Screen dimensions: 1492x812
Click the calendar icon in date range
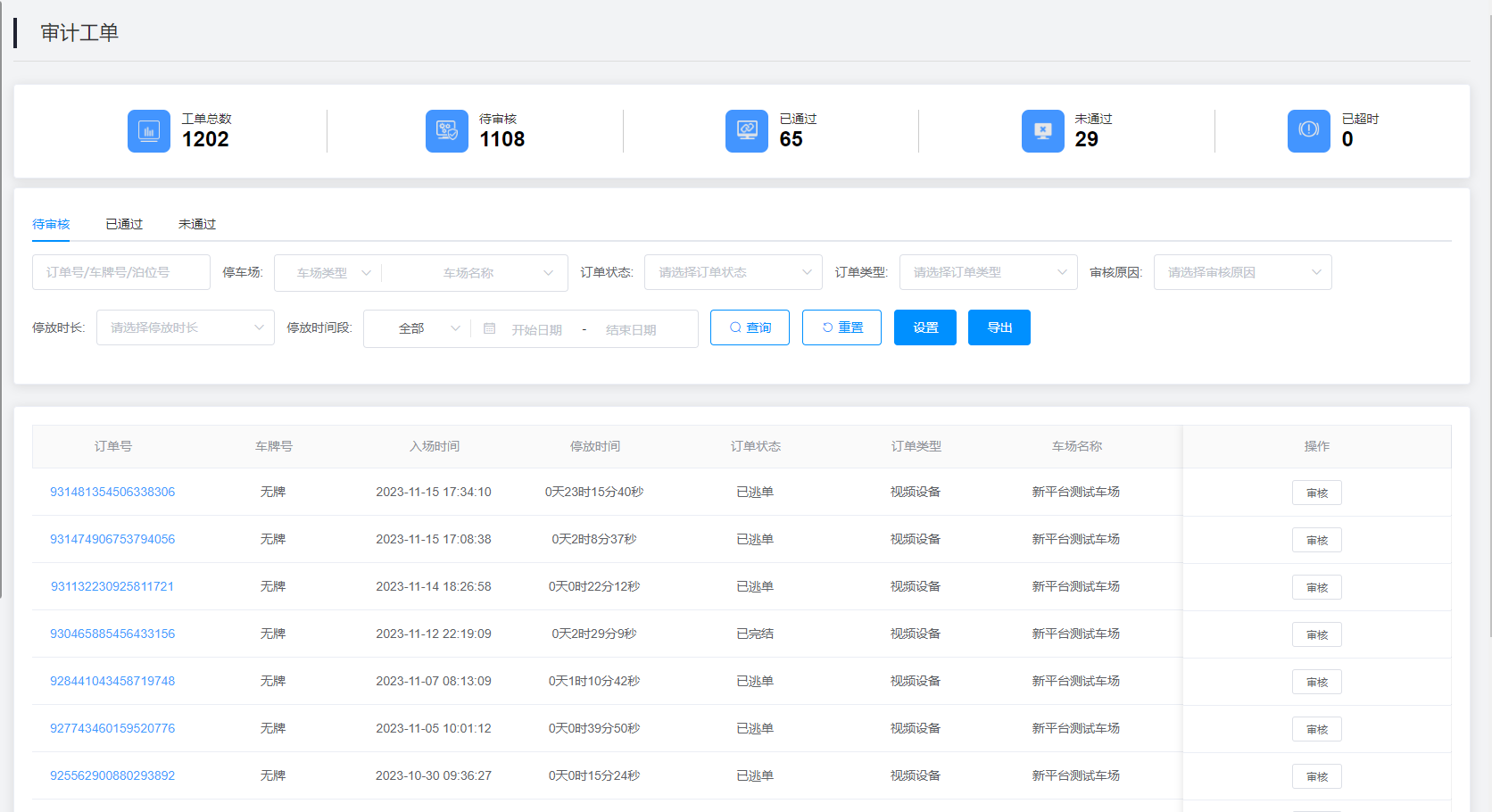(x=489, y=328)
